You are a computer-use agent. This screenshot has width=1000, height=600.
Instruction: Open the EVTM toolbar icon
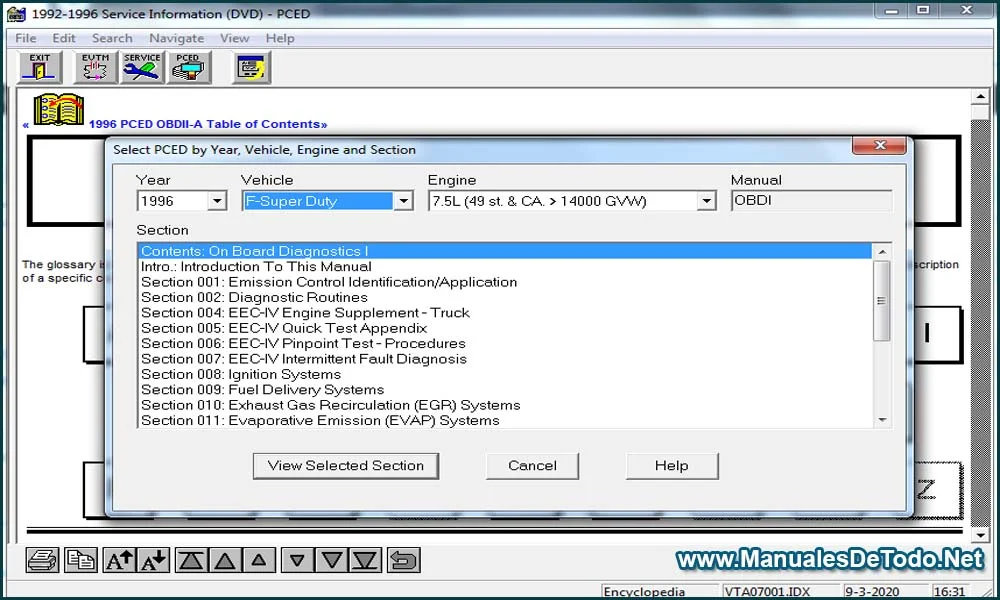pyautogui.click(x=95, y=68)
